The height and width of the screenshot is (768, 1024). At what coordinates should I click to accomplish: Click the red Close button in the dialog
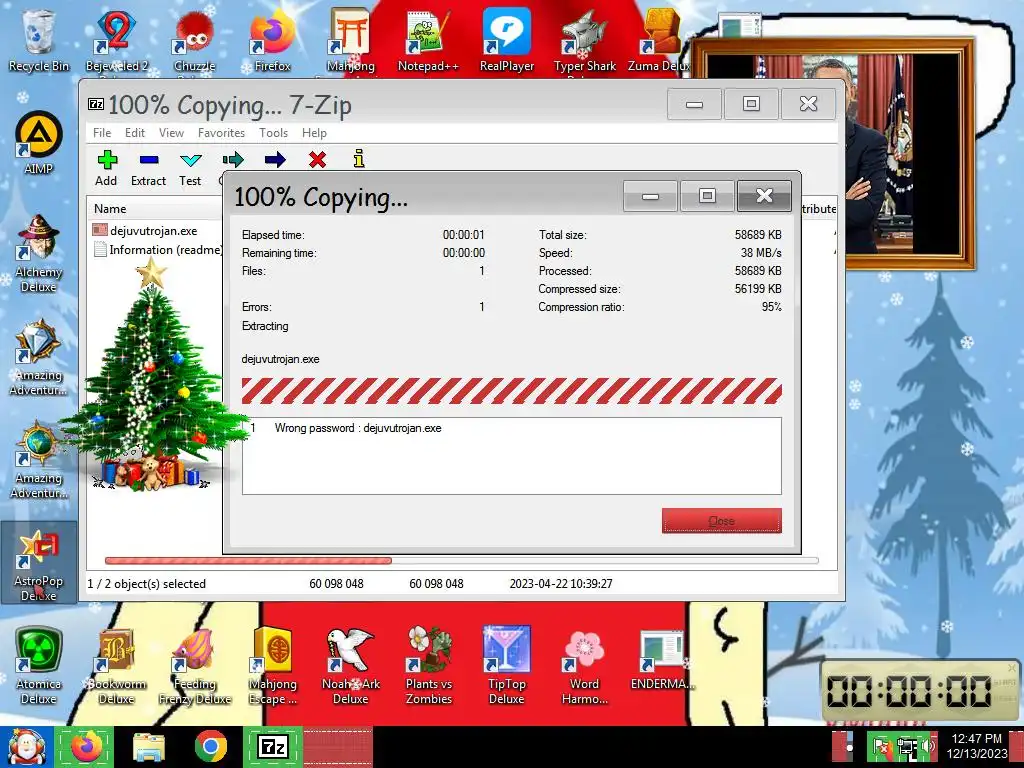click(x=722, y=520)
